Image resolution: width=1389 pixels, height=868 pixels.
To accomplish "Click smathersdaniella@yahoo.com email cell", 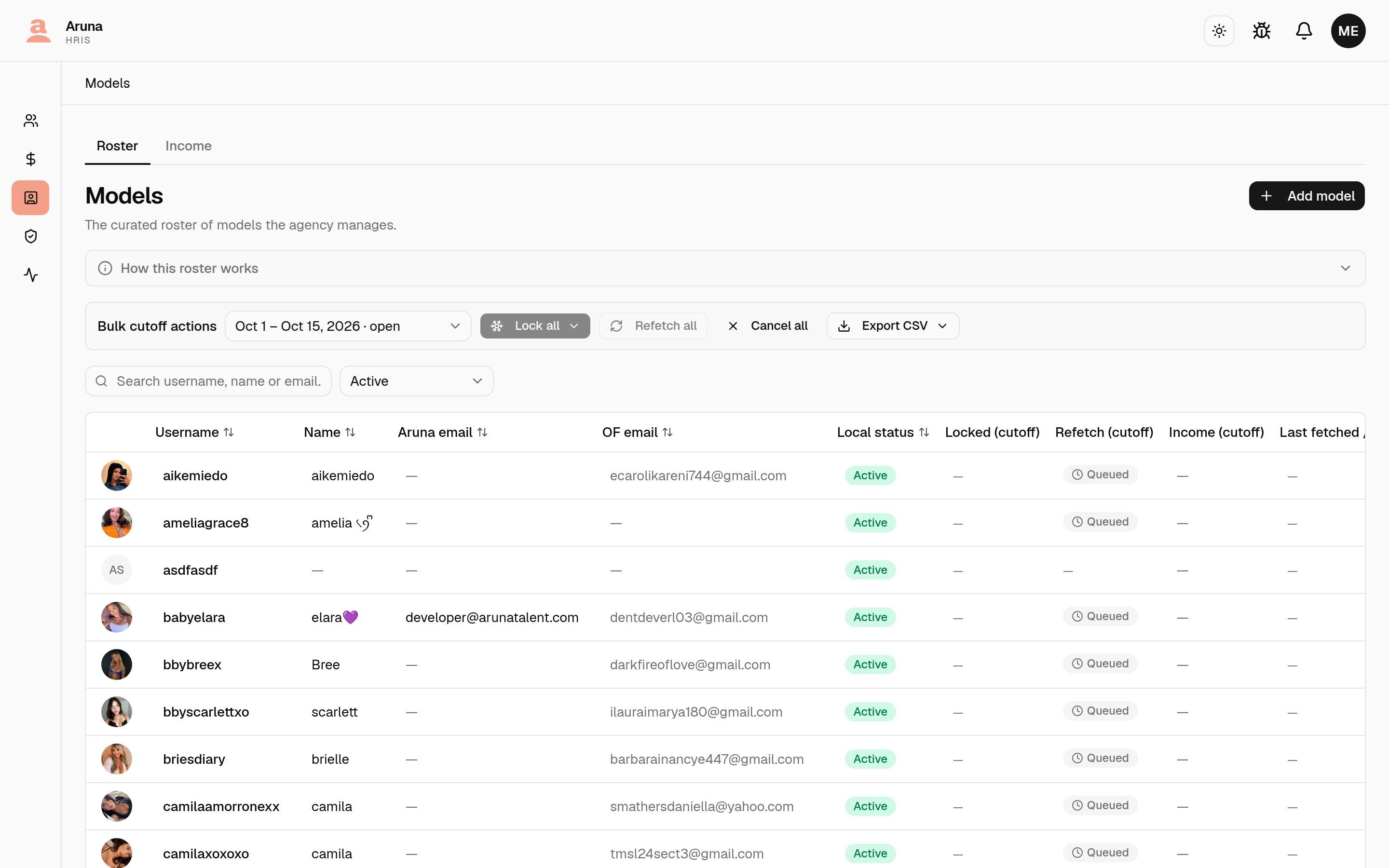I will [x=701, y=807].
